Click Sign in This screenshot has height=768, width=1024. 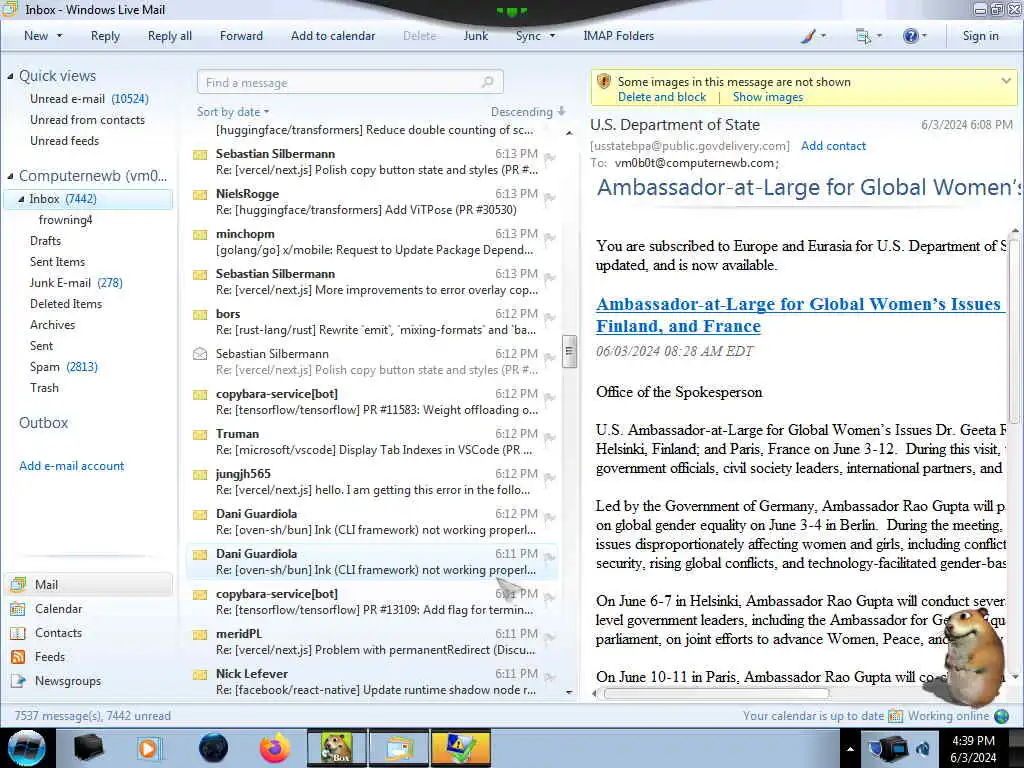coord(980,36)
